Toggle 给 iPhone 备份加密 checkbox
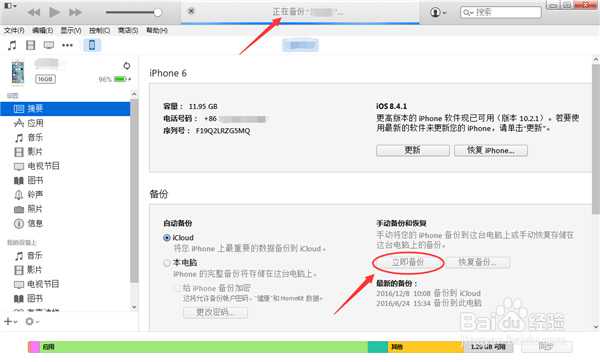The height and width of the screenshot is (362, 600). [177, 288]
